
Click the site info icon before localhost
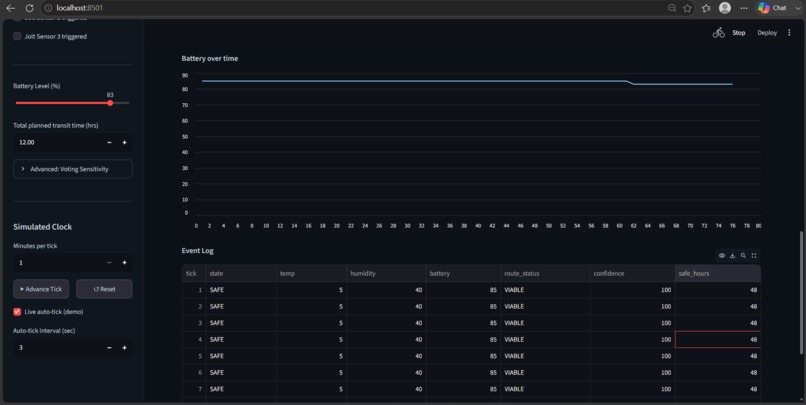[x=48, y=8]
